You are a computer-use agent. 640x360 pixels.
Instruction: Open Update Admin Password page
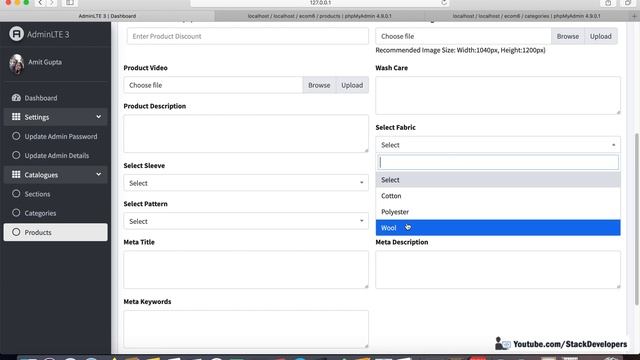(x=56, y=136)
